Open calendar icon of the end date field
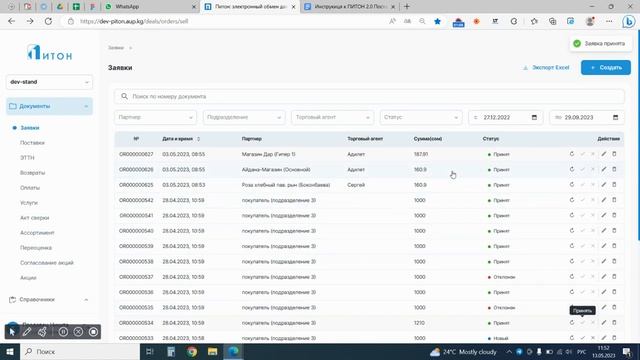Viewport: 640px width, 360px height. coord(616,118)
